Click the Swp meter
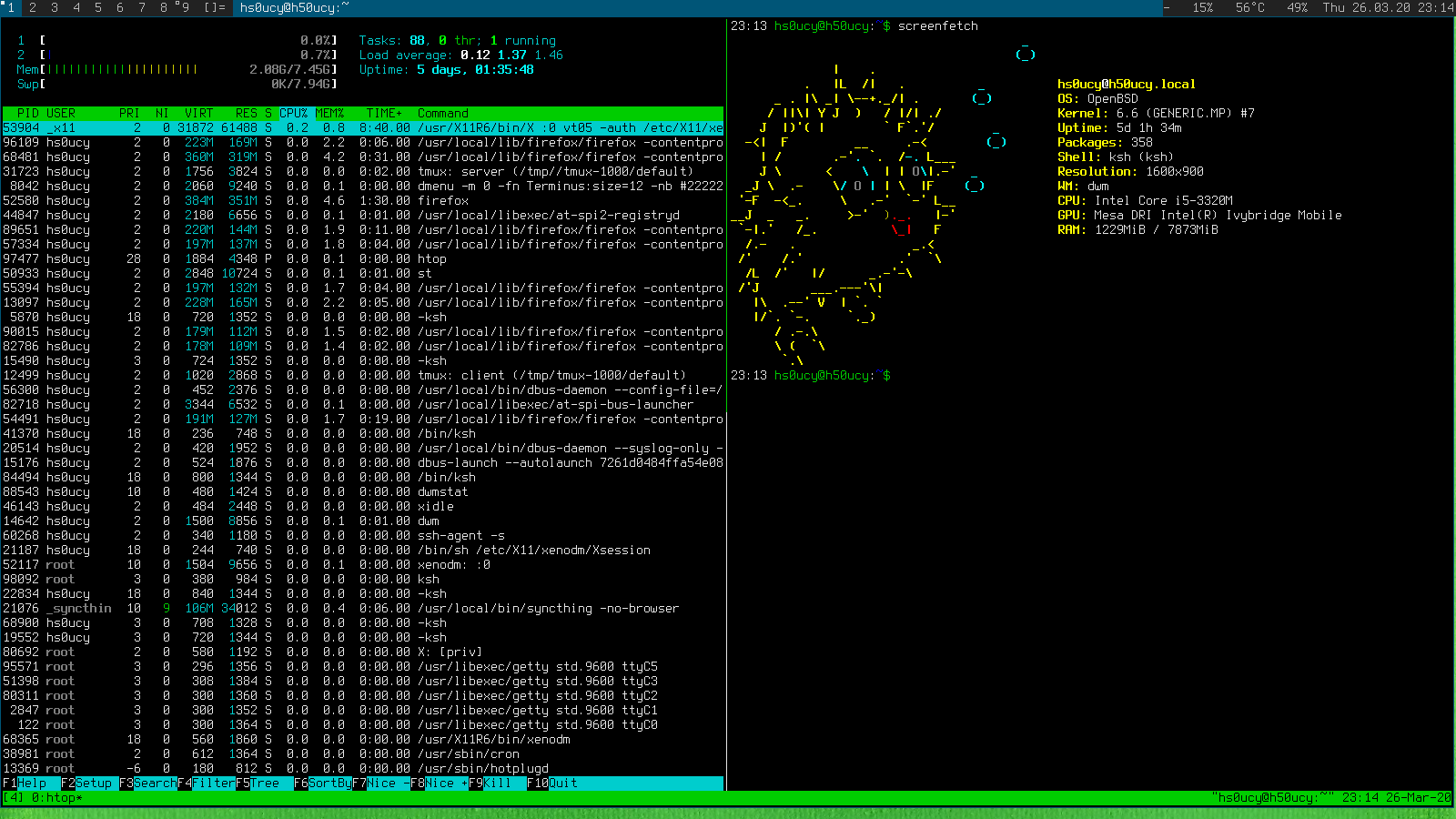 [x=177, y=84]
